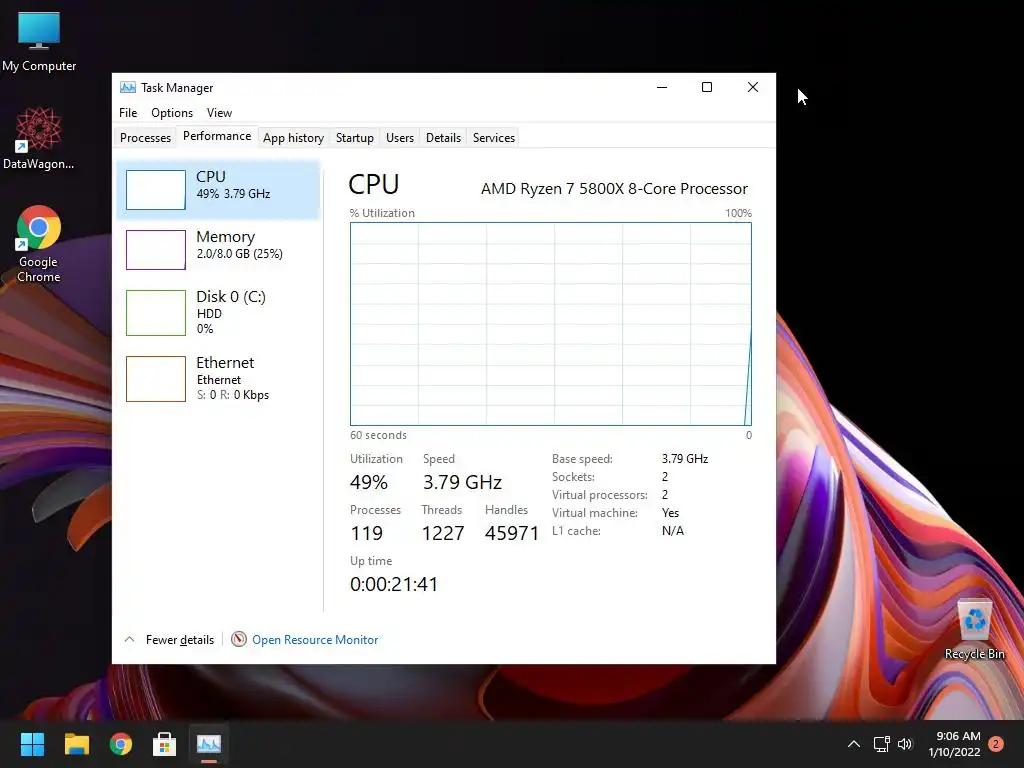
Task: Click the up time value 0:00:21:41
Action: [x=394, y=584]
